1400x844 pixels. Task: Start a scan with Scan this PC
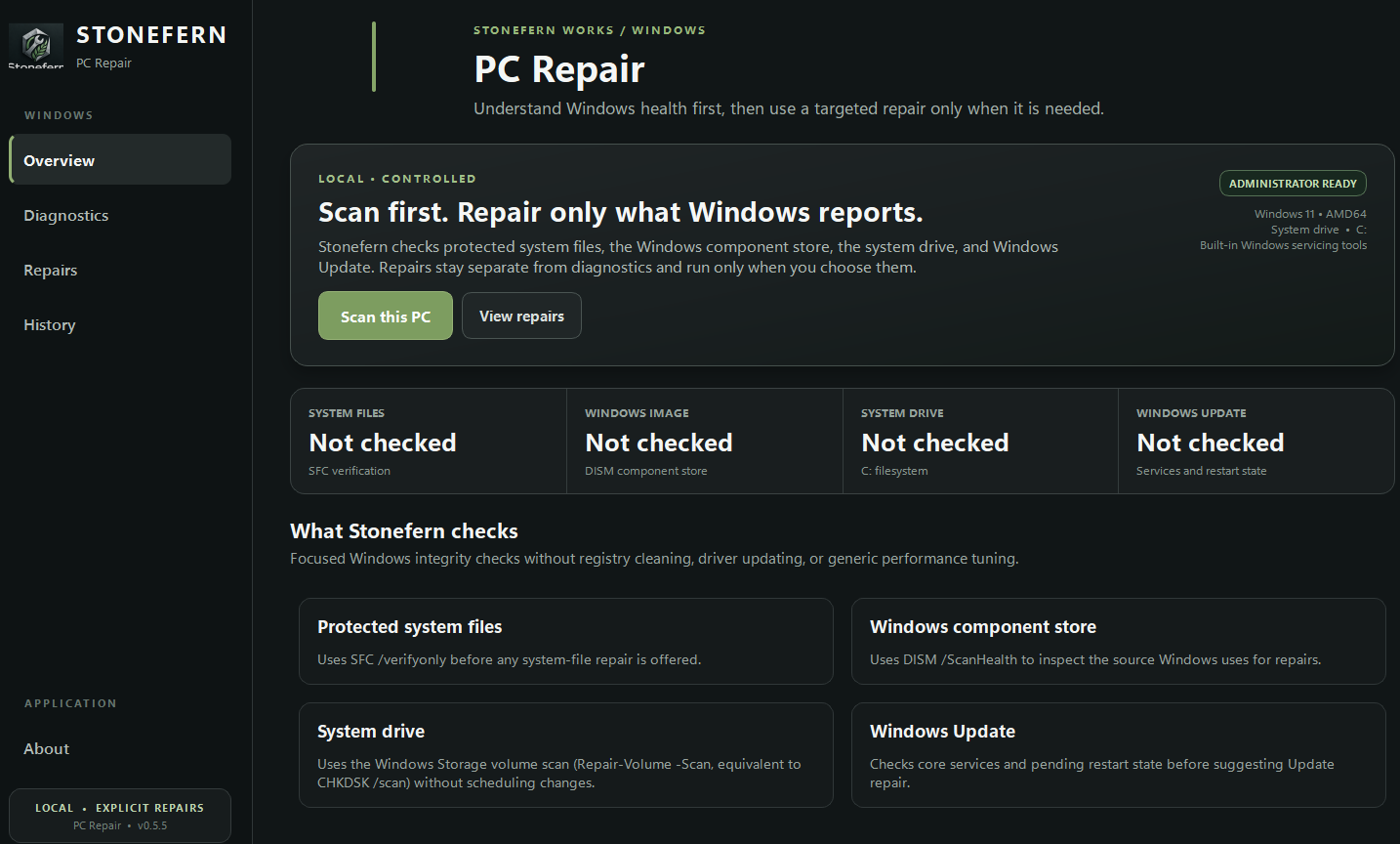point(386,316)
